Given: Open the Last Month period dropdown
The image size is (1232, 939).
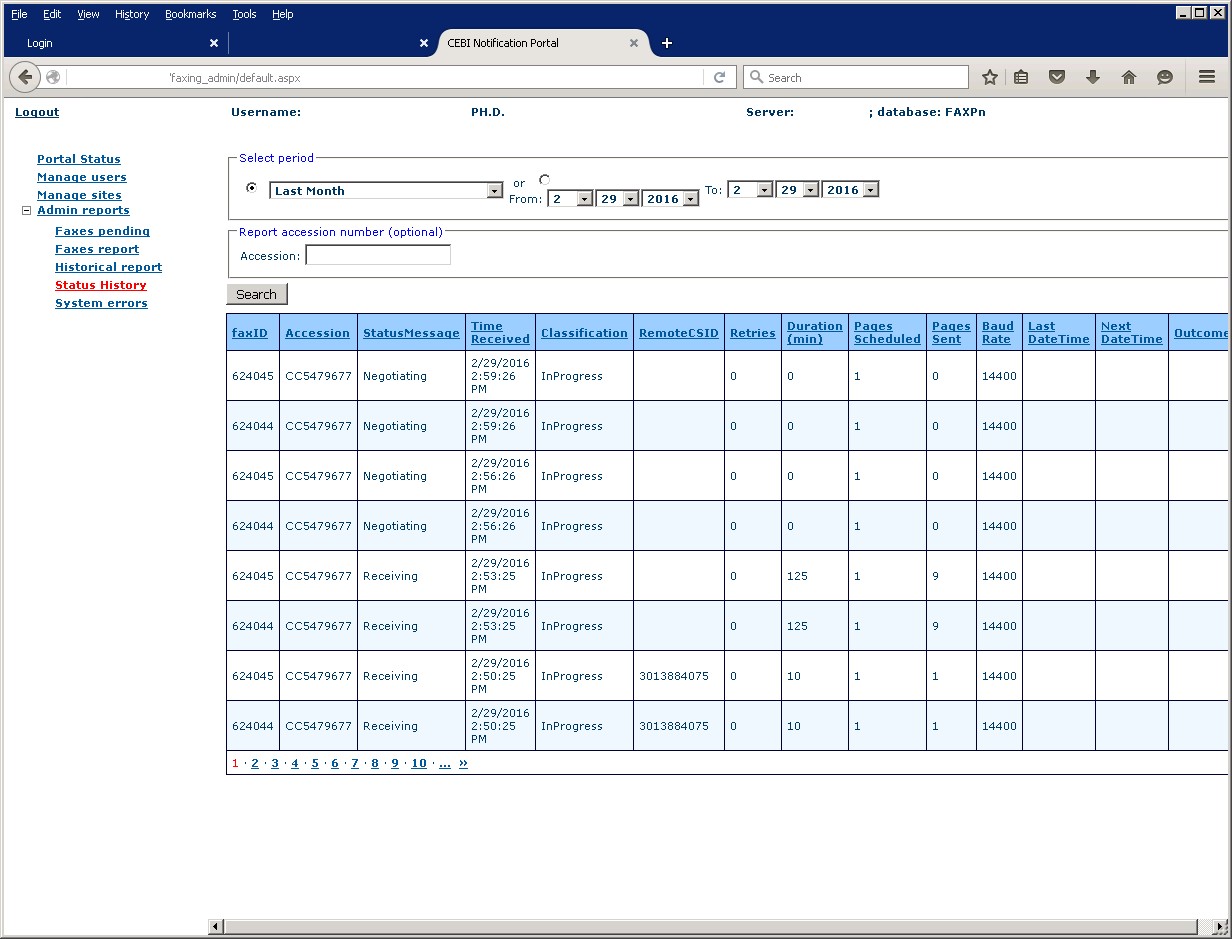Looking at the screenshot, I should coord(386,191).
